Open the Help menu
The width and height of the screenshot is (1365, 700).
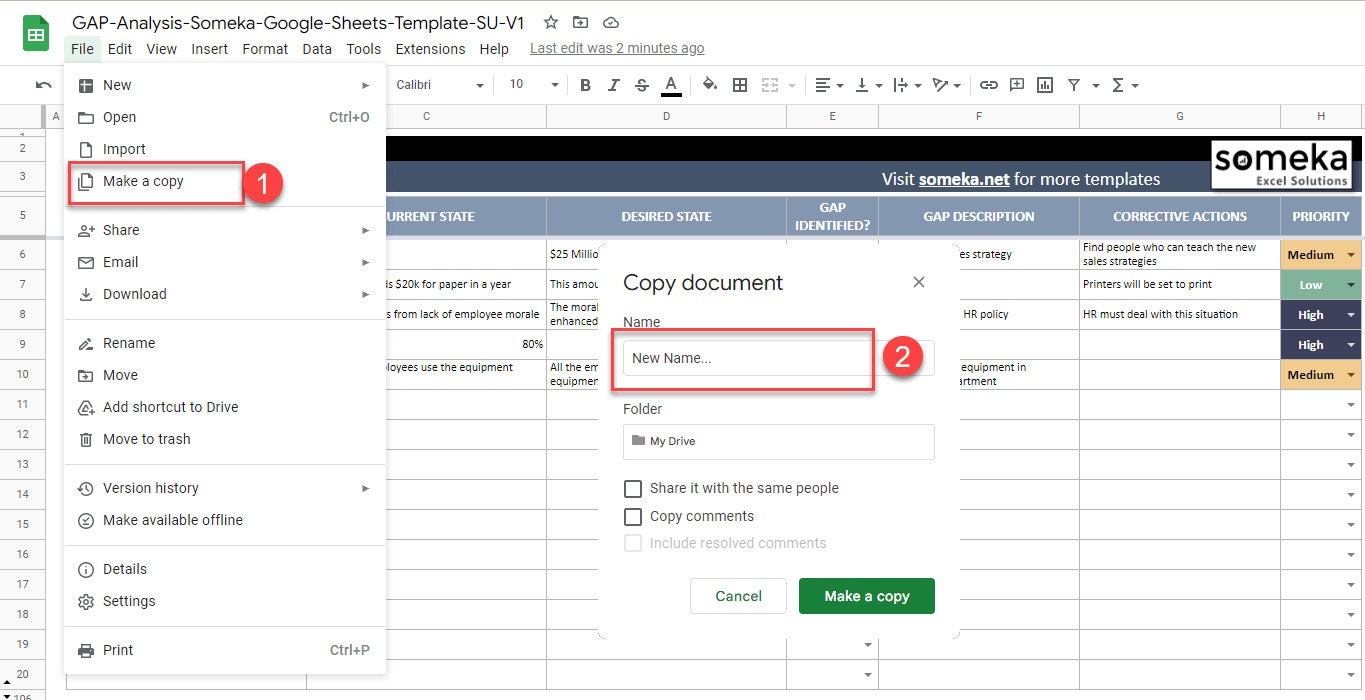tap(494, 48)
